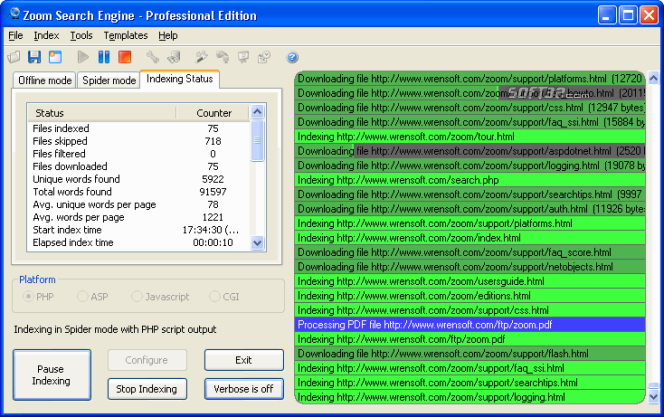Switch to the Spider mode tab

(x=109, y=80)
